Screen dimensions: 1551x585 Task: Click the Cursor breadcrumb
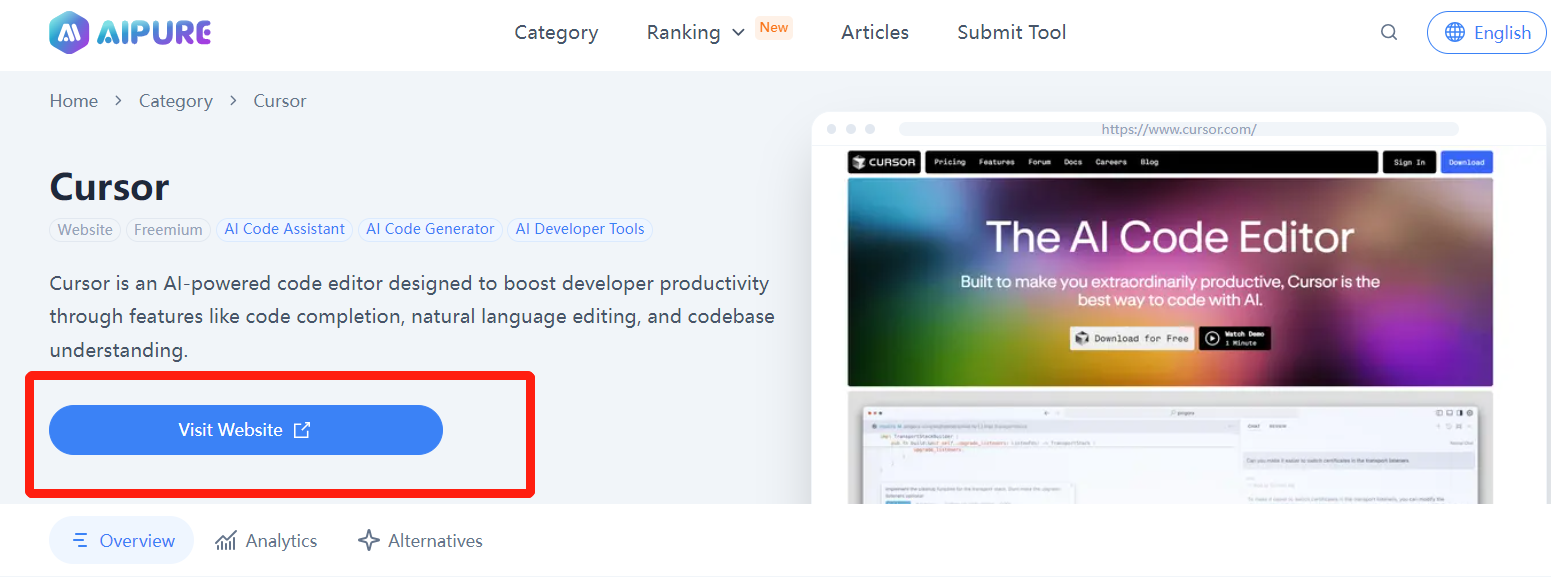click(x=280, y=101)
